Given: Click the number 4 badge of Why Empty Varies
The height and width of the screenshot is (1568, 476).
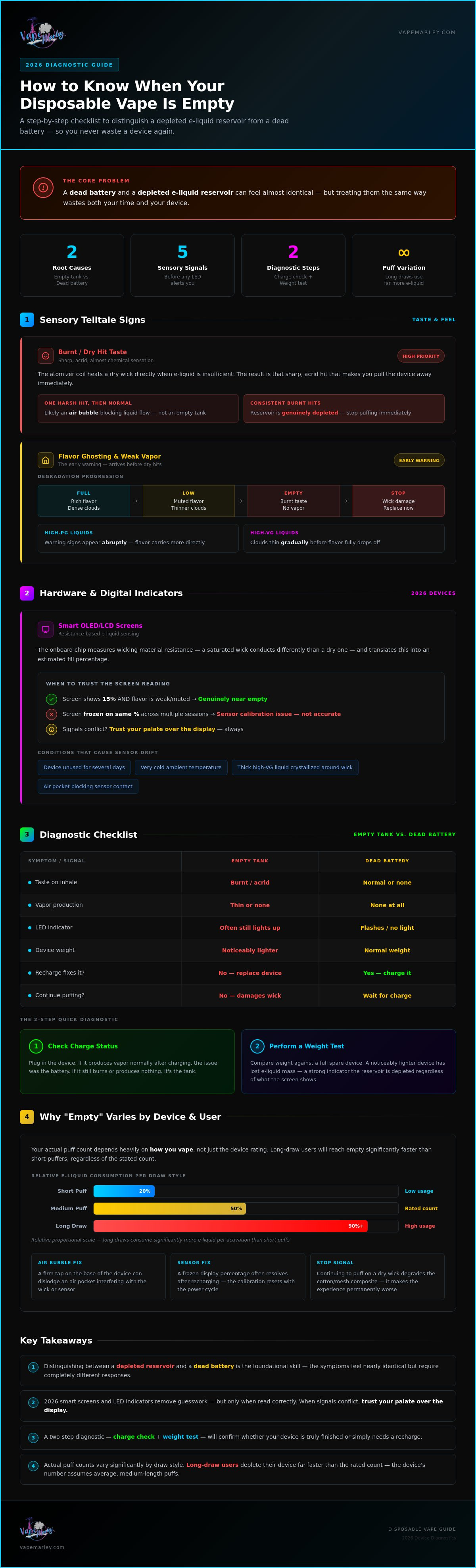Looking at the screenshot, I should (x=27, y=1117).
